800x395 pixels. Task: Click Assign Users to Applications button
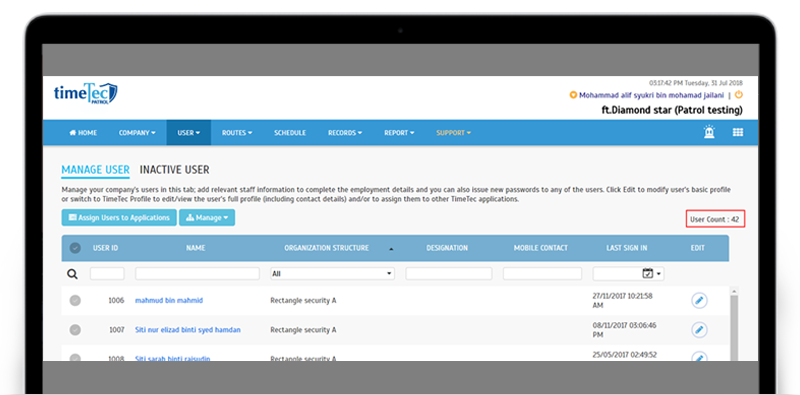click(x=119, y=217)
